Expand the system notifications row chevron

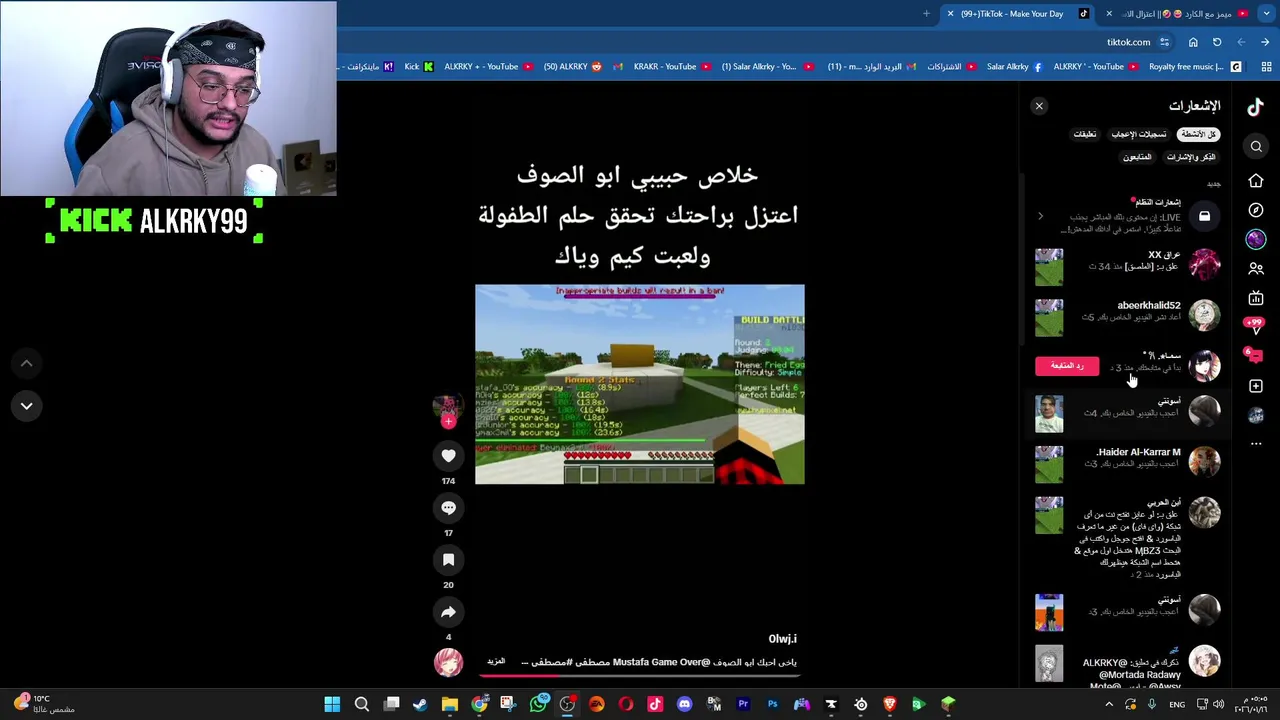pos(1040,217)
